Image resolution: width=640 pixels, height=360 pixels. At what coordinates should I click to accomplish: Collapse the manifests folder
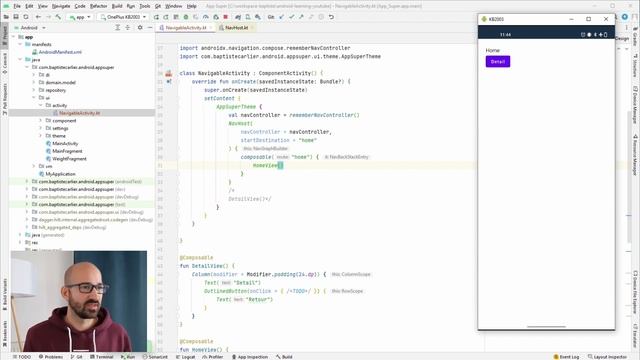coord(20,44)
